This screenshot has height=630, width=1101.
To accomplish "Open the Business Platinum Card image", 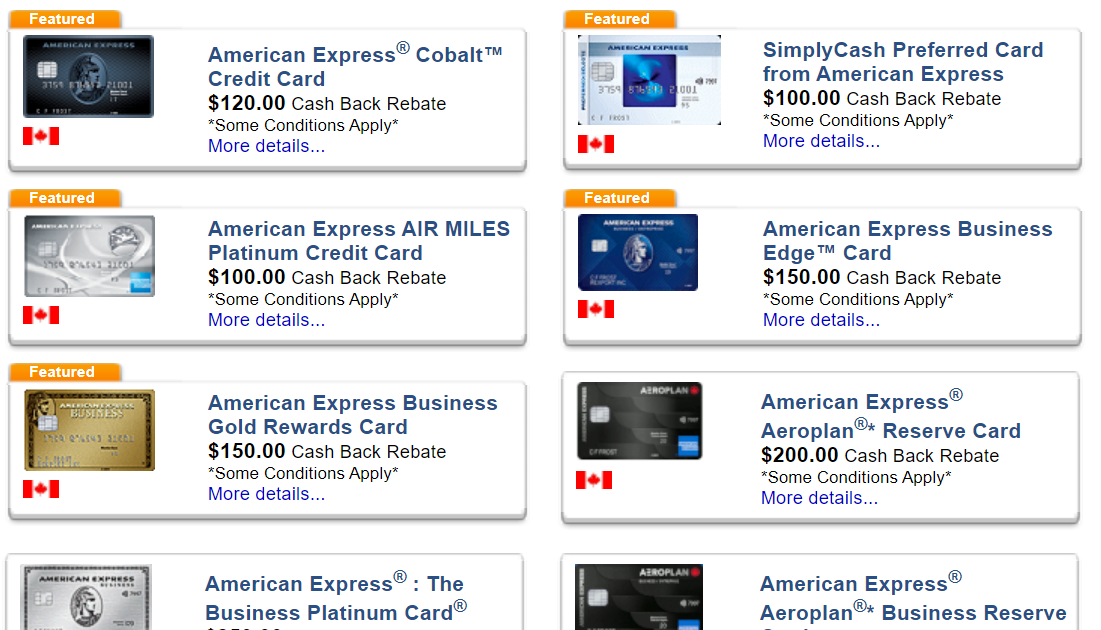I will (86, 597).
